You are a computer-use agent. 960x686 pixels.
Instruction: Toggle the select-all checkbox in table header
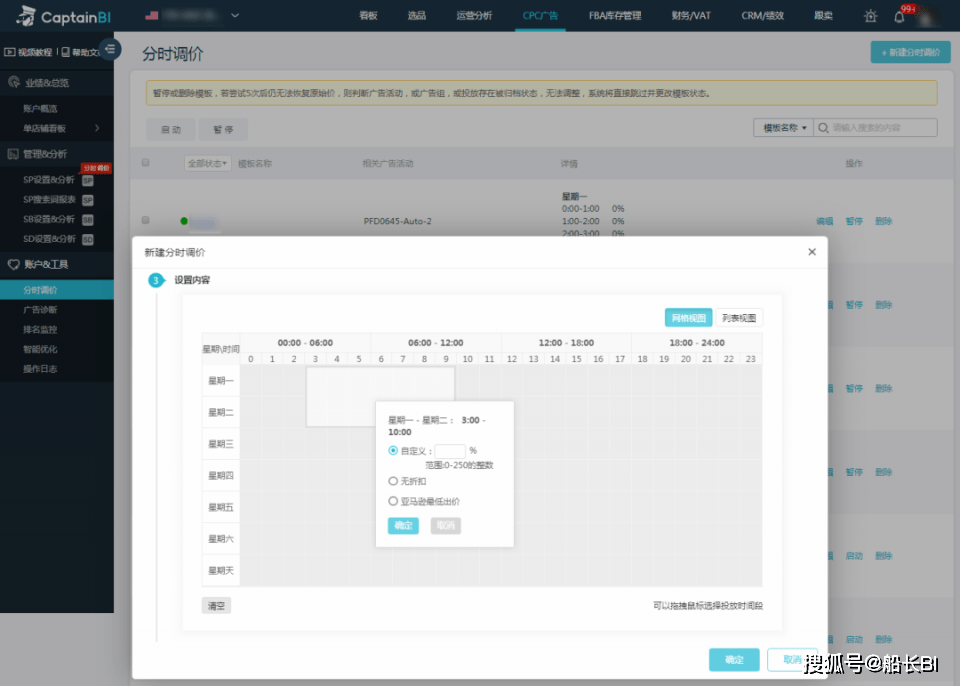(146, 163)
